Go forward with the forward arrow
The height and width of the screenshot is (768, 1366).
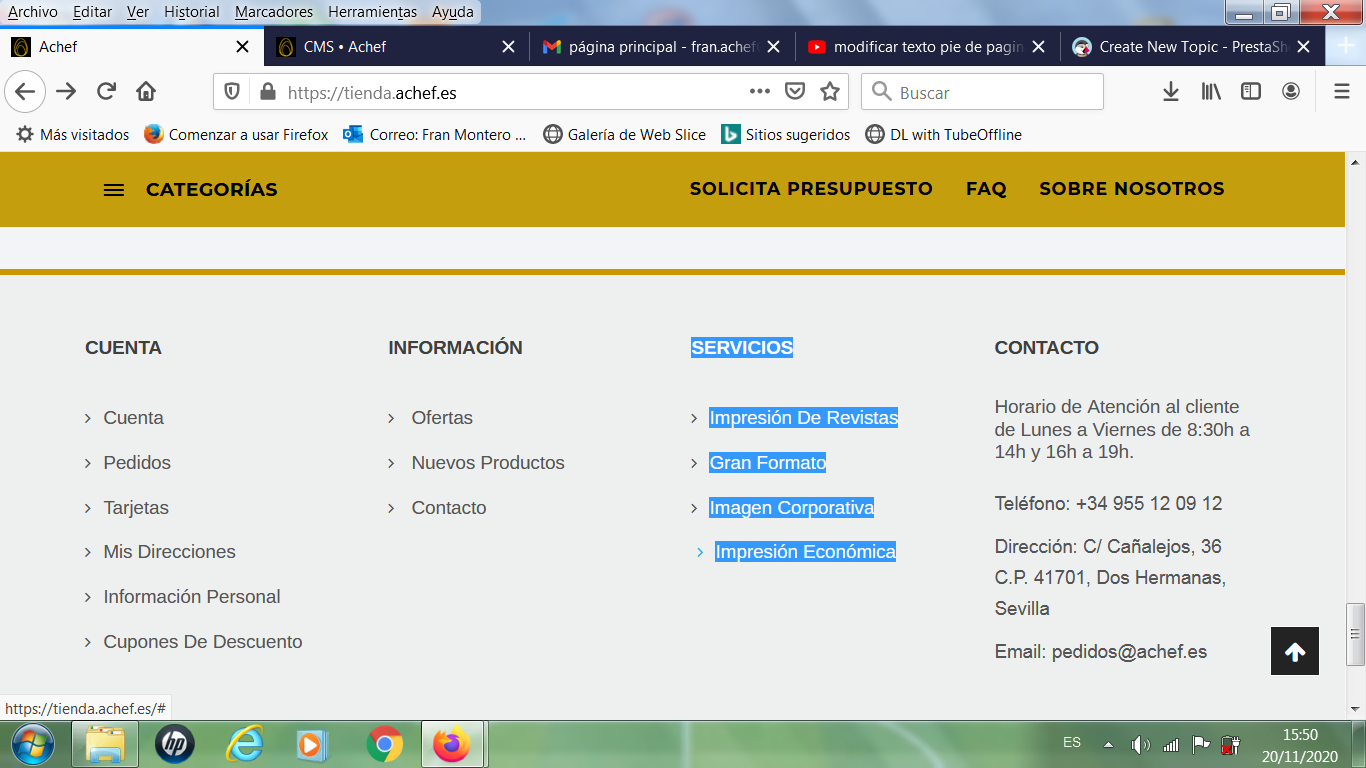(x=66, y=92)
